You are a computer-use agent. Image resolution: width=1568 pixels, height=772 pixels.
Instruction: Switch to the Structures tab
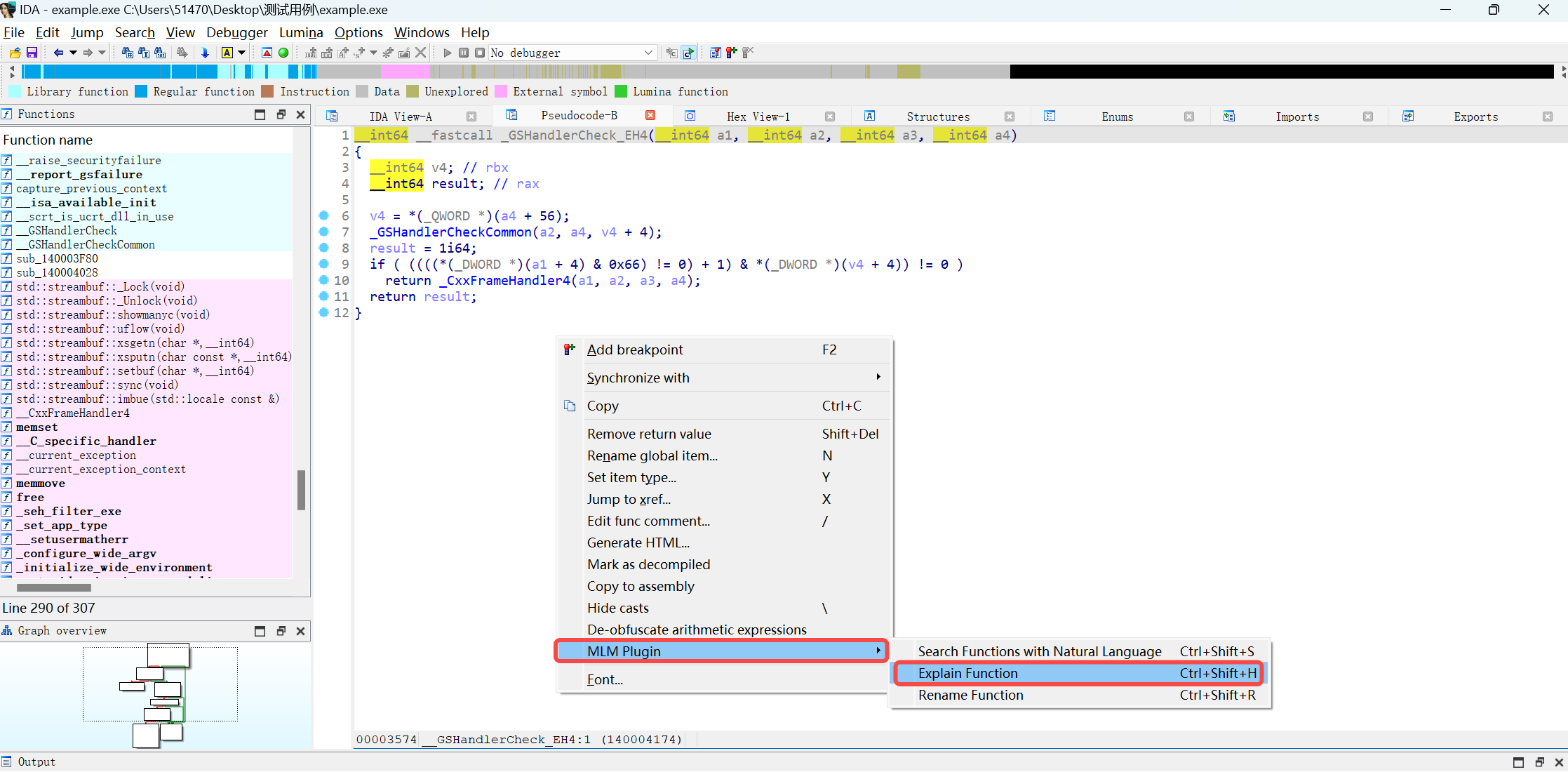(937, 117)
